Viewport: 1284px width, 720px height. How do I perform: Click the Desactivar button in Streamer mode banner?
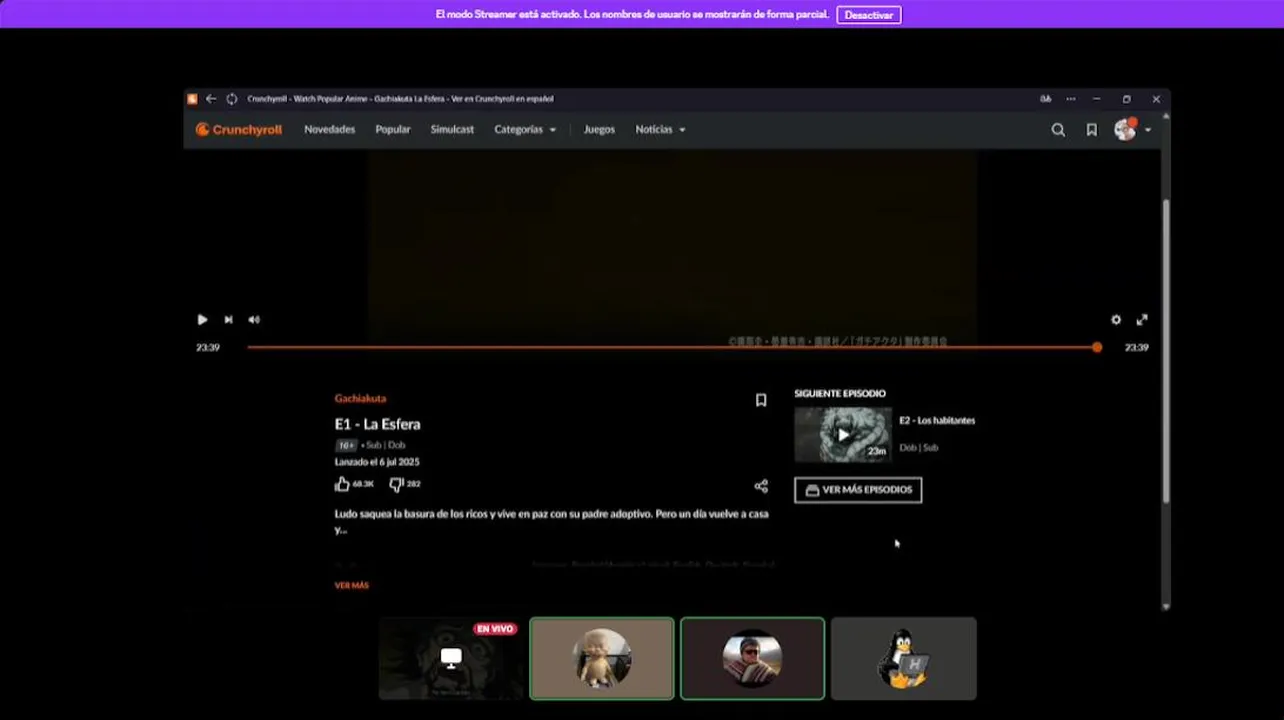(x=868, y=15)
